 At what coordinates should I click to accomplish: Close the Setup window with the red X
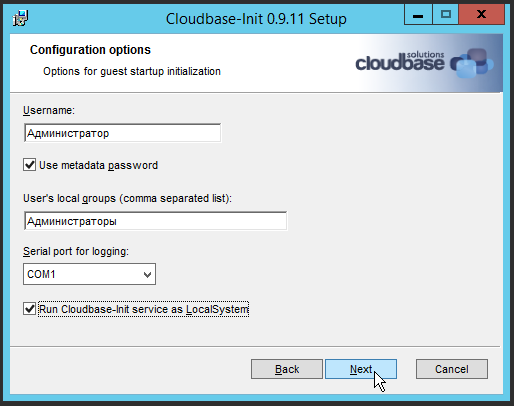482,15
